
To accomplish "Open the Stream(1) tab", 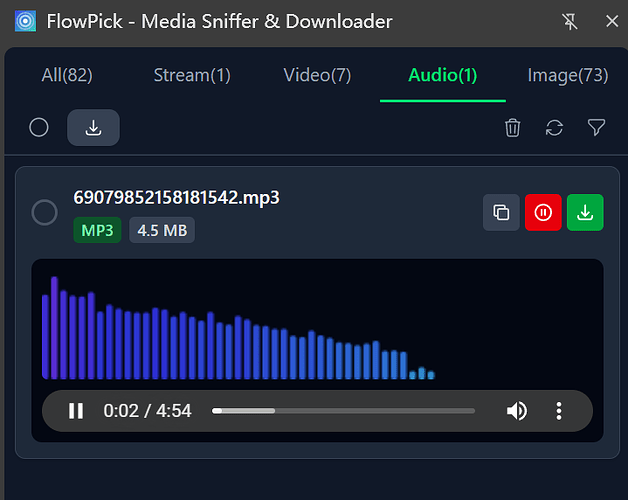I will 192,75.
